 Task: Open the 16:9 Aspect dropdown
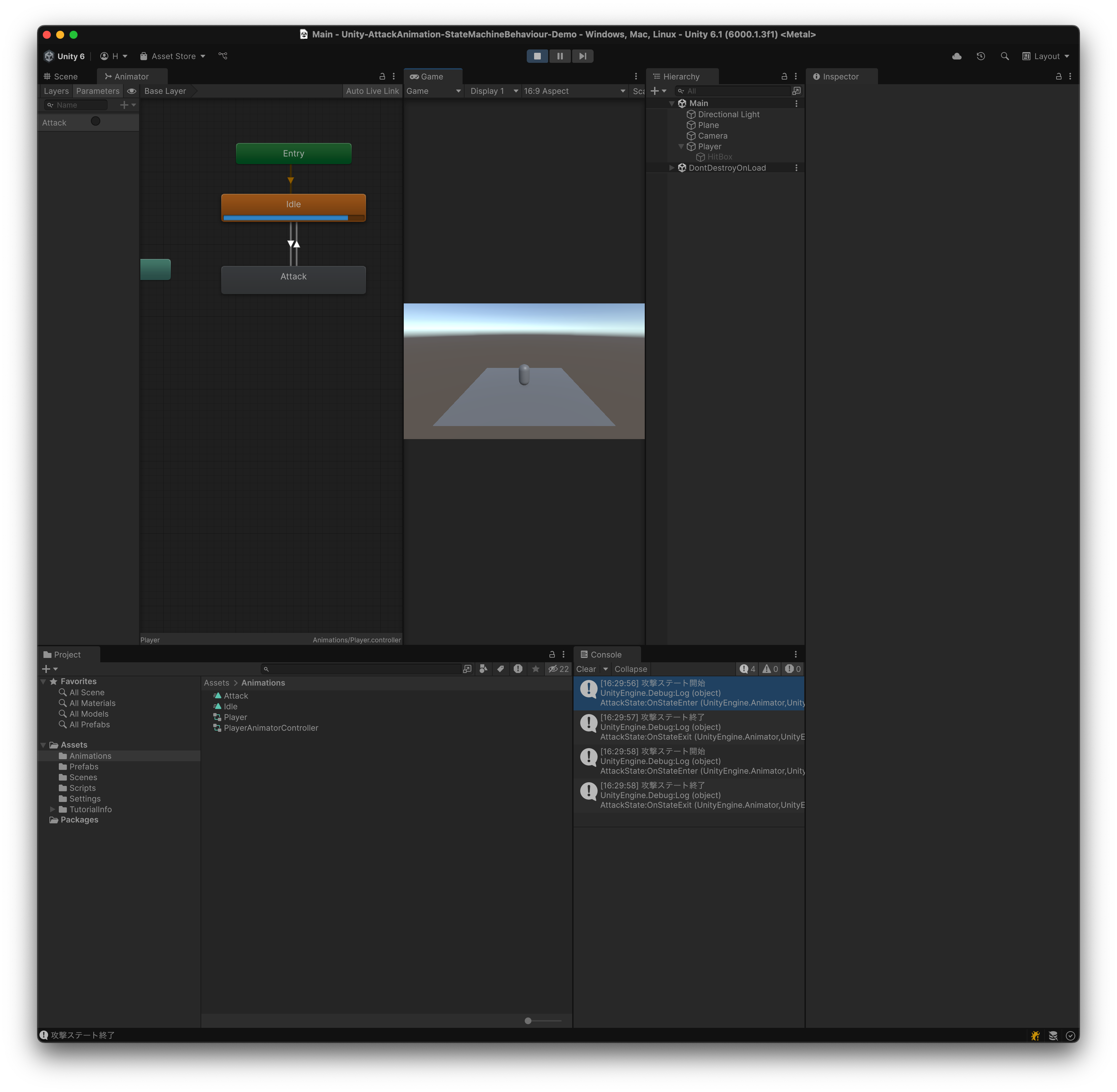tap(574, 91)
